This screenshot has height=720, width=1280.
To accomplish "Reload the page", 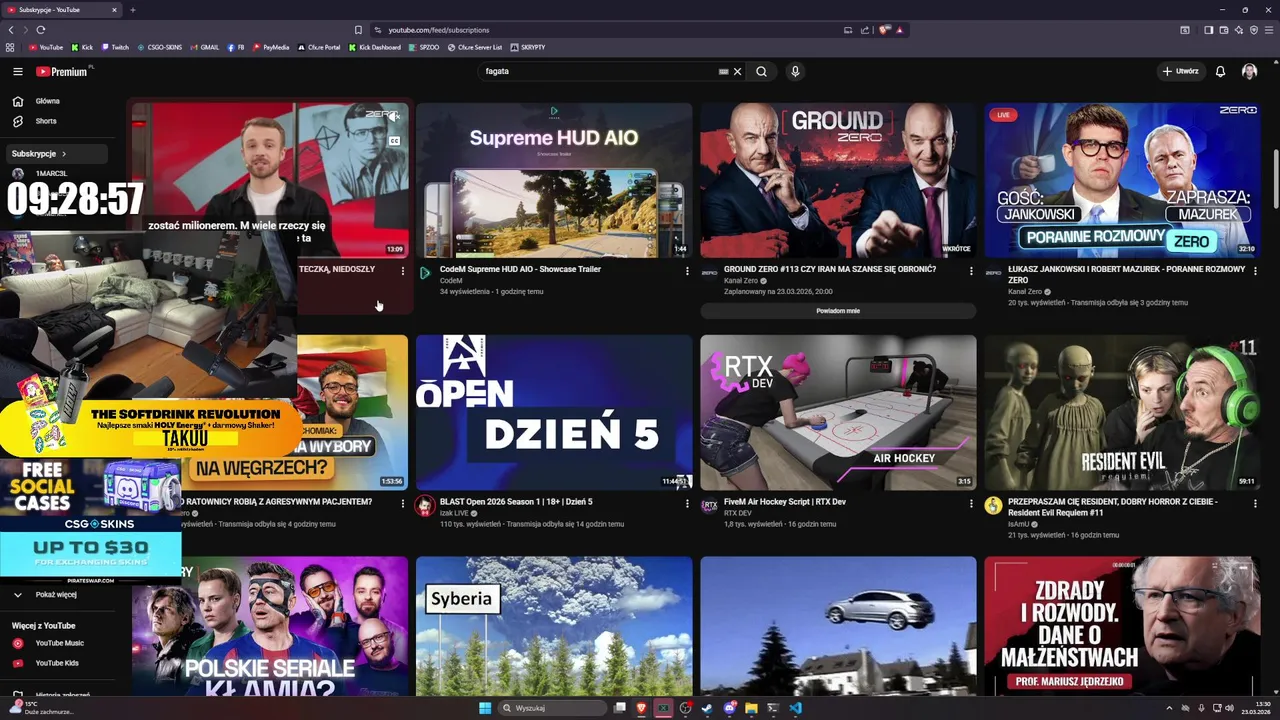I will pyautogui.click(x=41, y=30).
